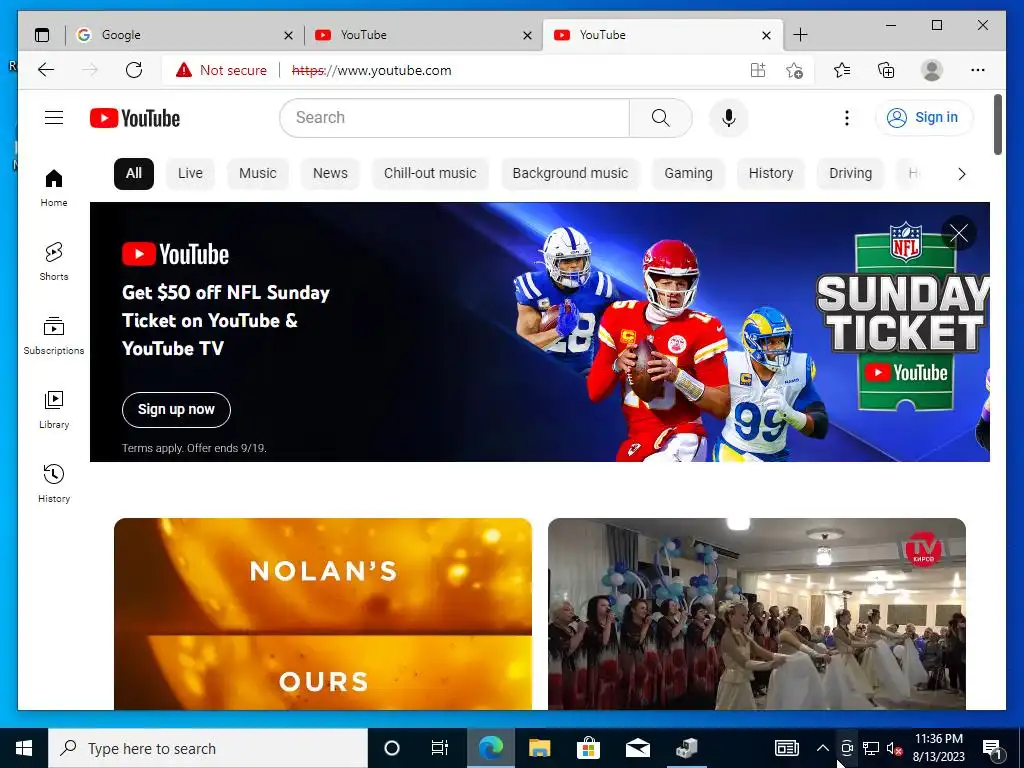Open the Nolan's Ours video thumbnail
This screenshot has width=1024, height=768.
[x=323, y=614]
